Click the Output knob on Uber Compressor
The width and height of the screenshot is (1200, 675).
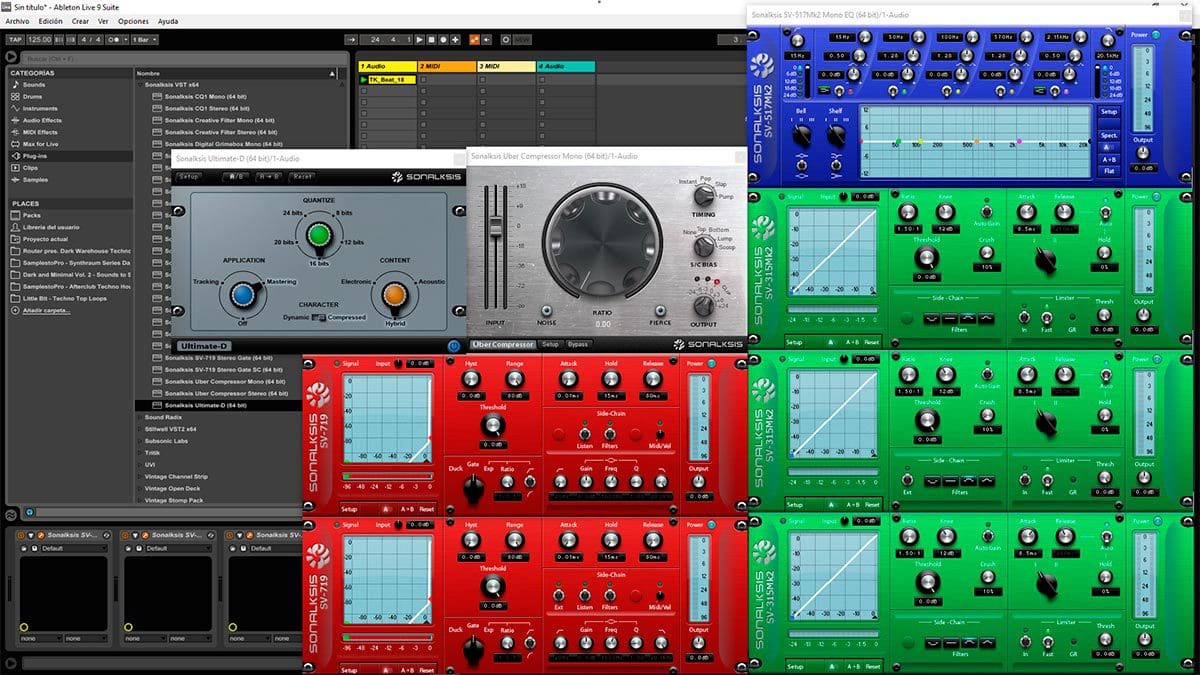[705, 304]
